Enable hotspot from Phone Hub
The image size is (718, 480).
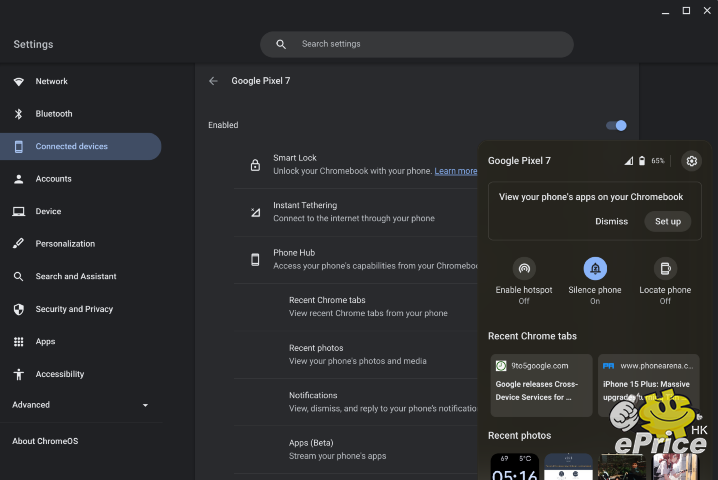click(x=524, y=268)
